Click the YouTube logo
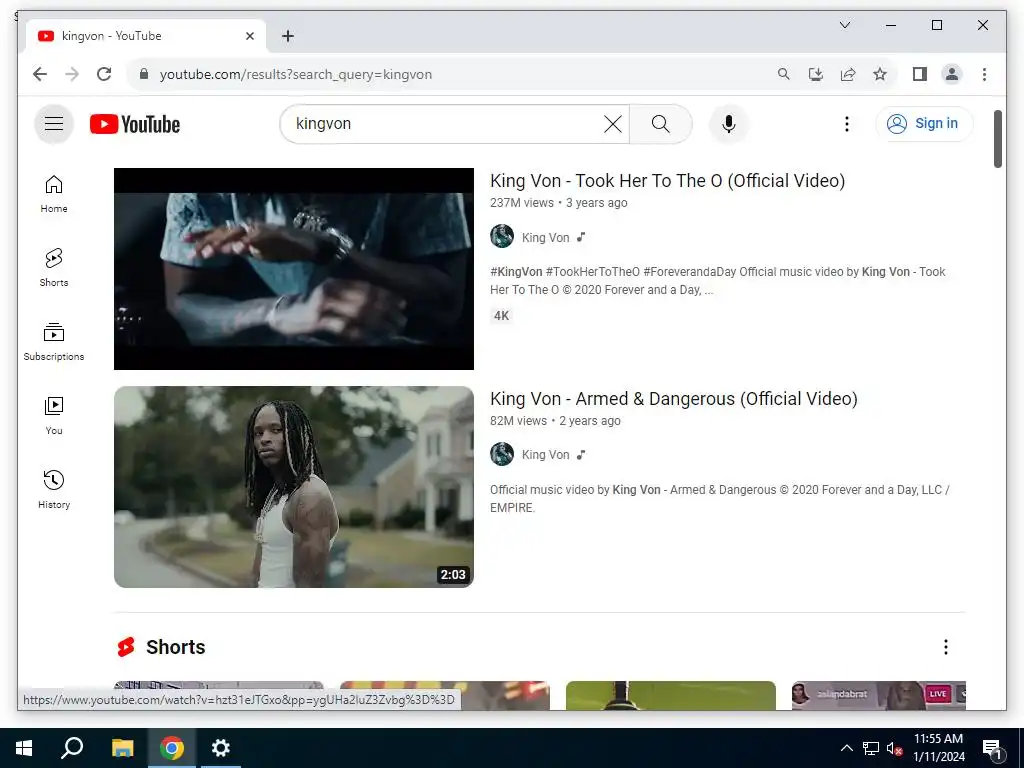The image size is (1024, 768). pyautogui.click(x=135, y=124)
